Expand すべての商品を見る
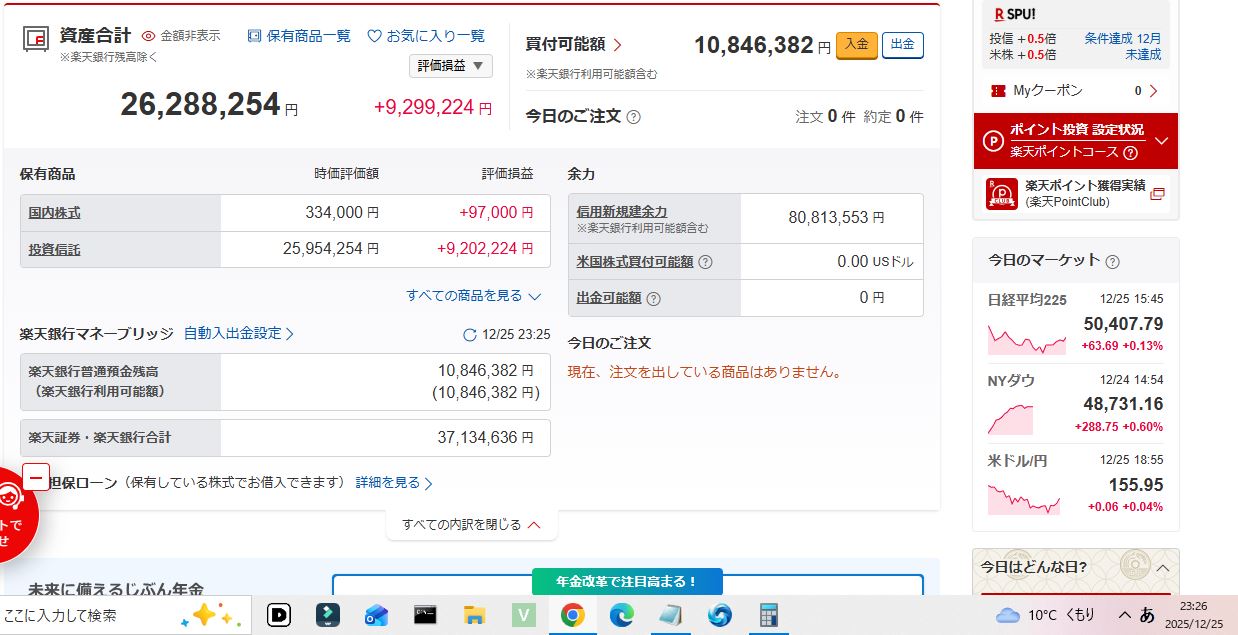The width and height of the screenshot is (1238, 635). pyautogui.click(x=473, y=296)
